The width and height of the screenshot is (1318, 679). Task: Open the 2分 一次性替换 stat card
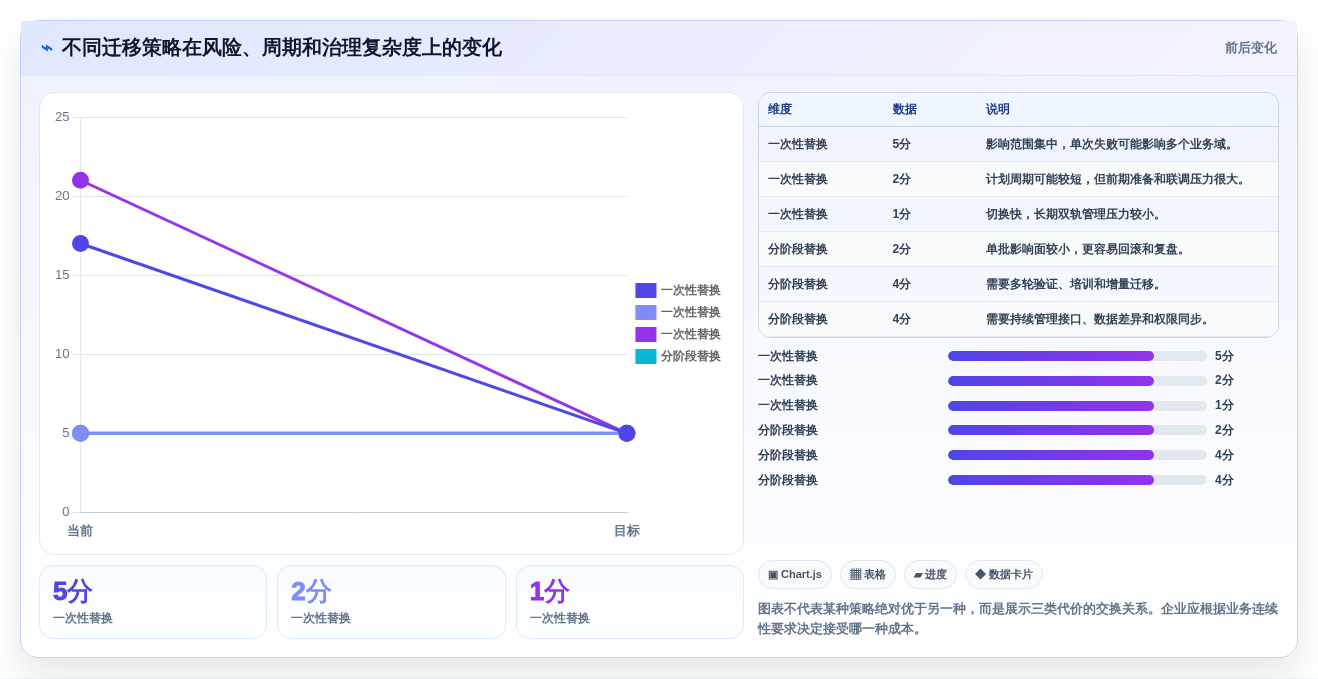pos(391,602)
